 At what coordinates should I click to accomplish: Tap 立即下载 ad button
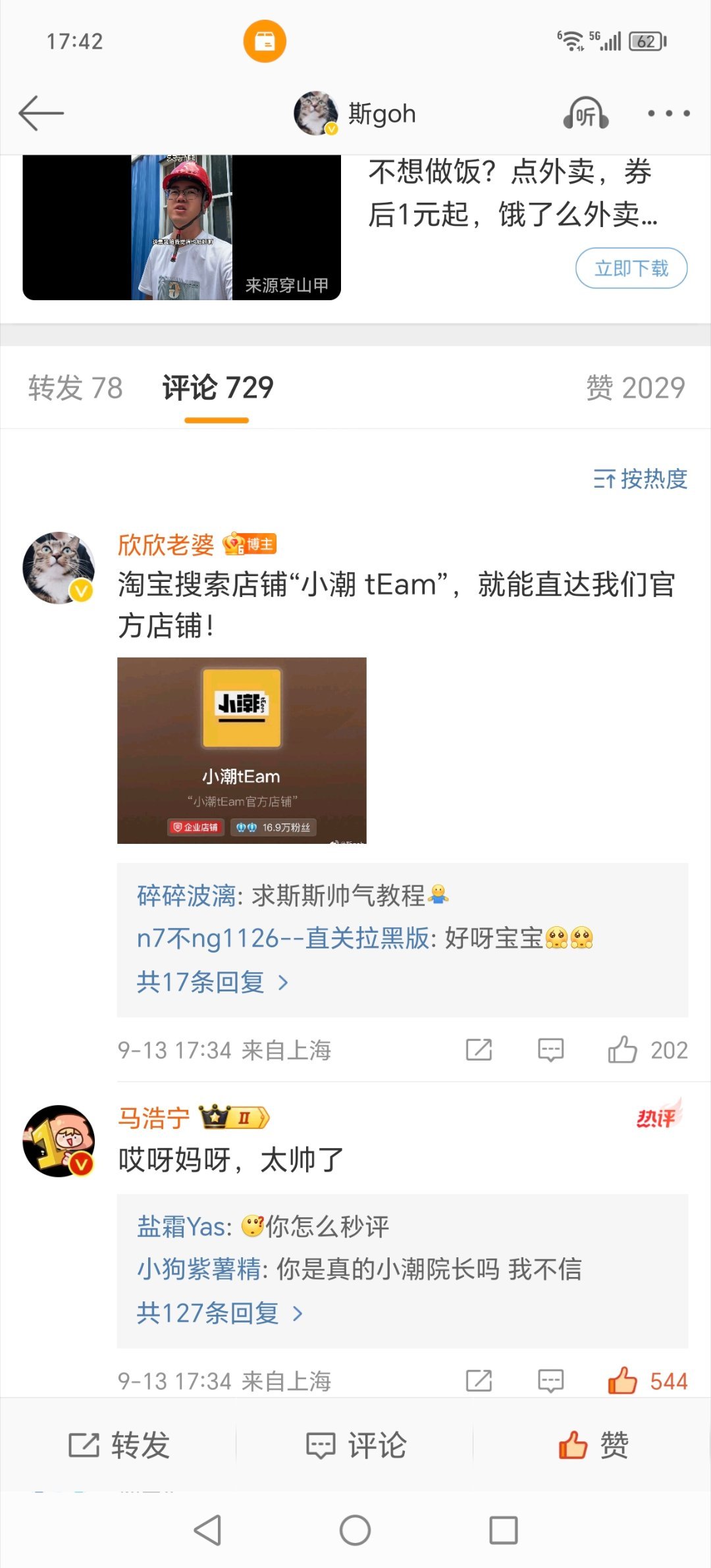pyautogui.click(x=631, y=268)
